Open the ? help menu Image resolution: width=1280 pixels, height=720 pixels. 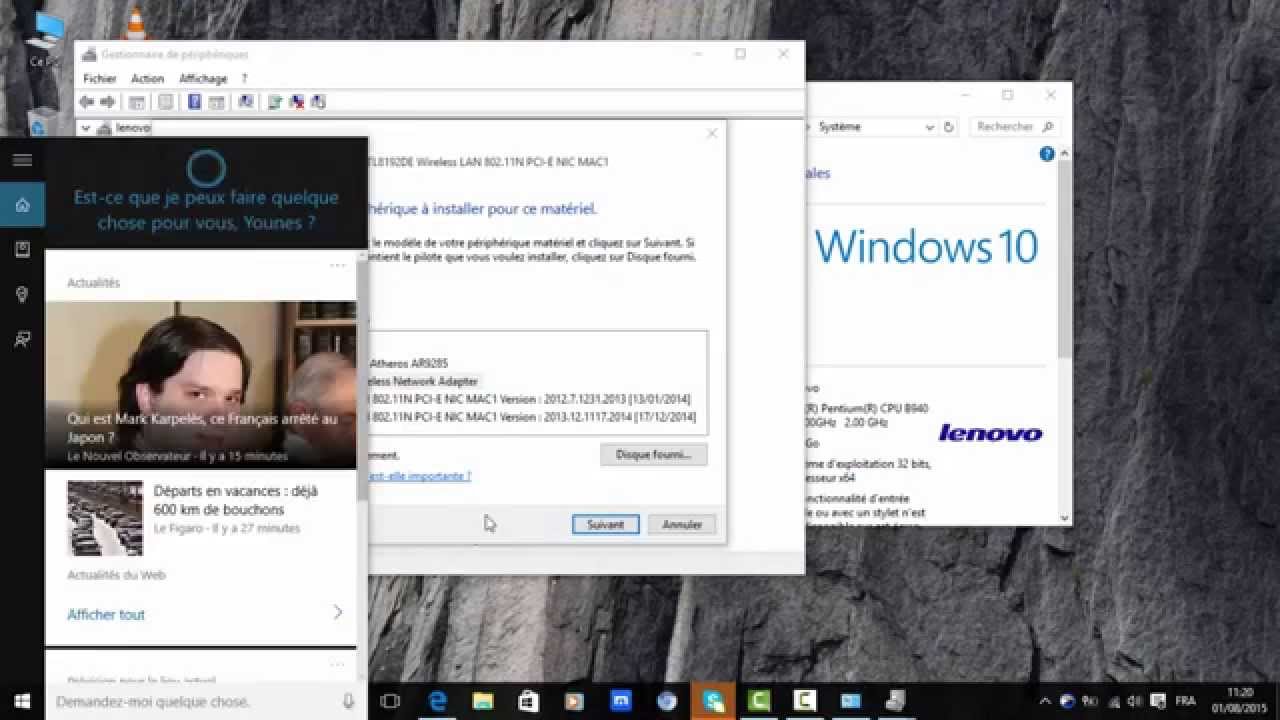click(x=244, y=78)
